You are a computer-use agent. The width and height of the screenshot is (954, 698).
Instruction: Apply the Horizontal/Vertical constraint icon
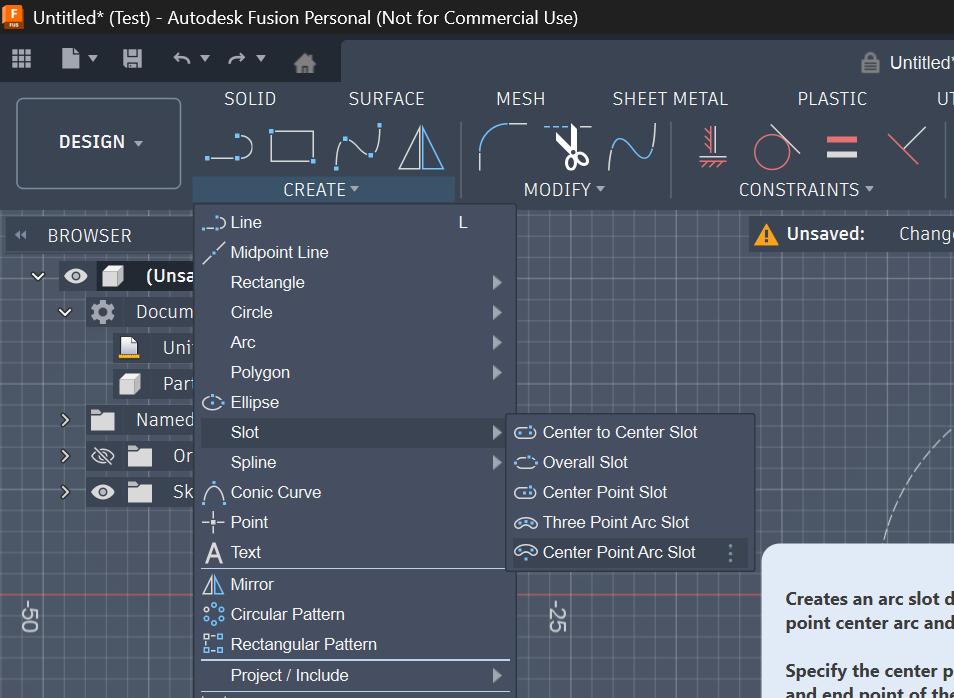(x=712, y=147)
